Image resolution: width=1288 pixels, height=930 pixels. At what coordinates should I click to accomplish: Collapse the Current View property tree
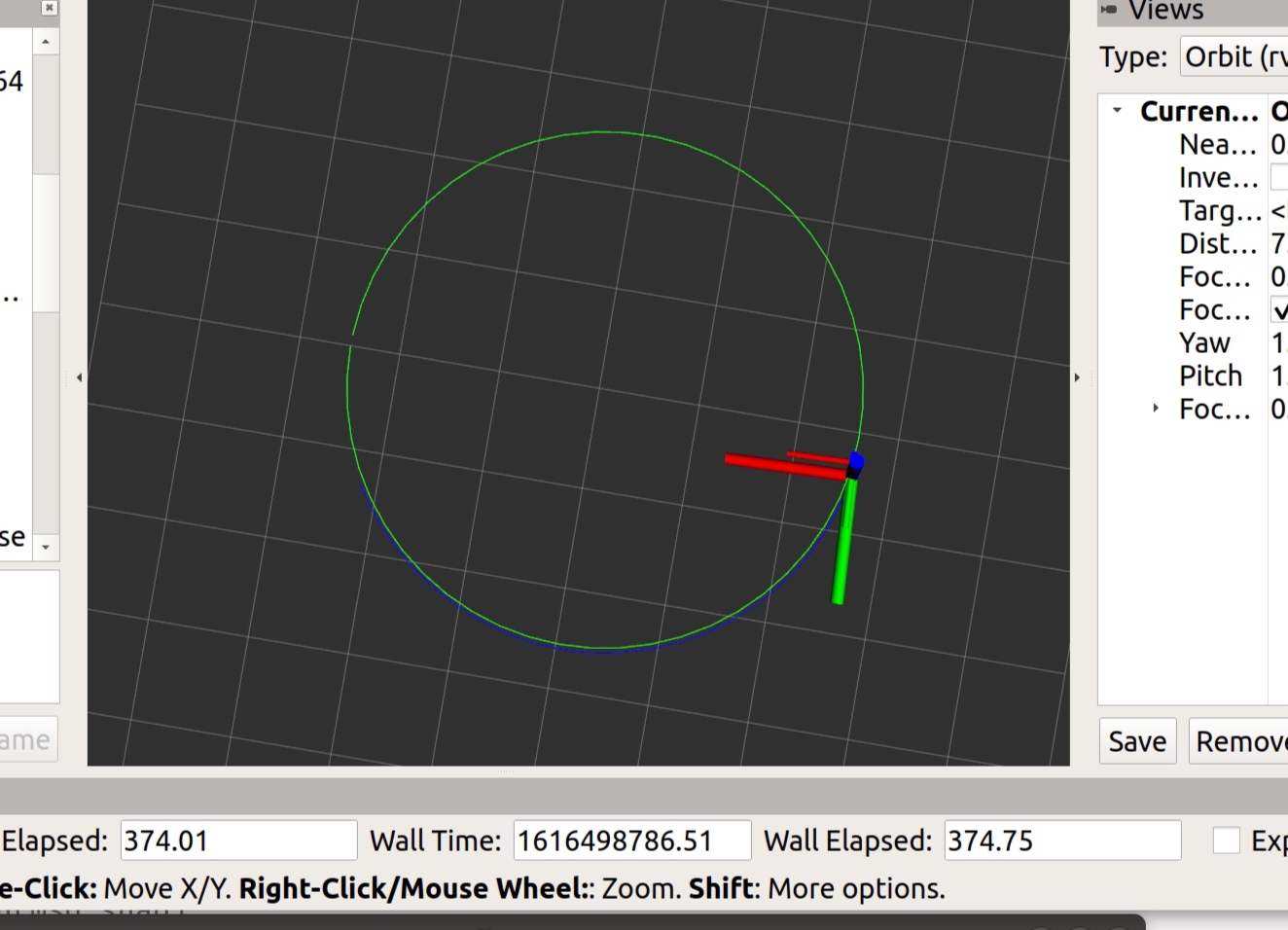(x=1117, y=110)
